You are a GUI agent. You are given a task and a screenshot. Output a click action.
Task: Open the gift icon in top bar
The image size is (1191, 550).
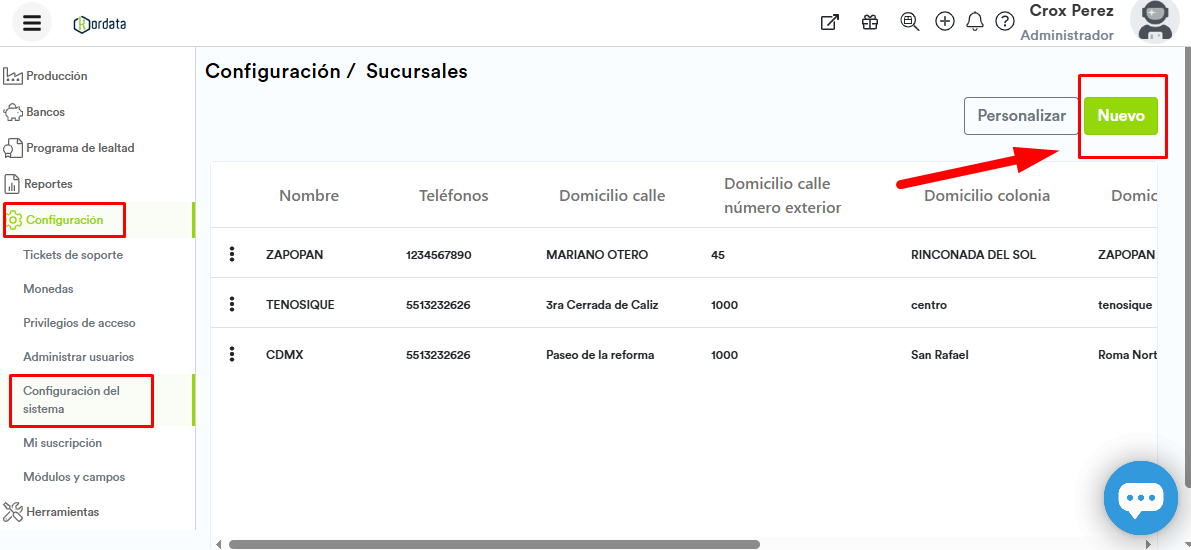(x=869, y=22)
